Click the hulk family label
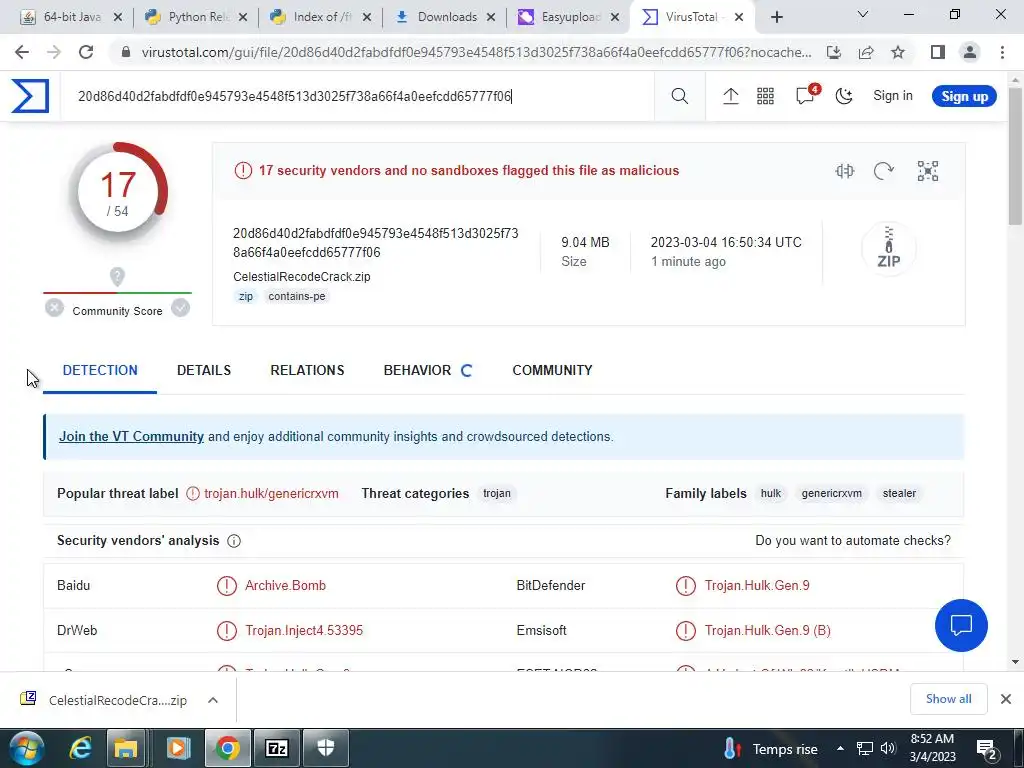The height and width of the screenshot is (768, 1024). 771,494
